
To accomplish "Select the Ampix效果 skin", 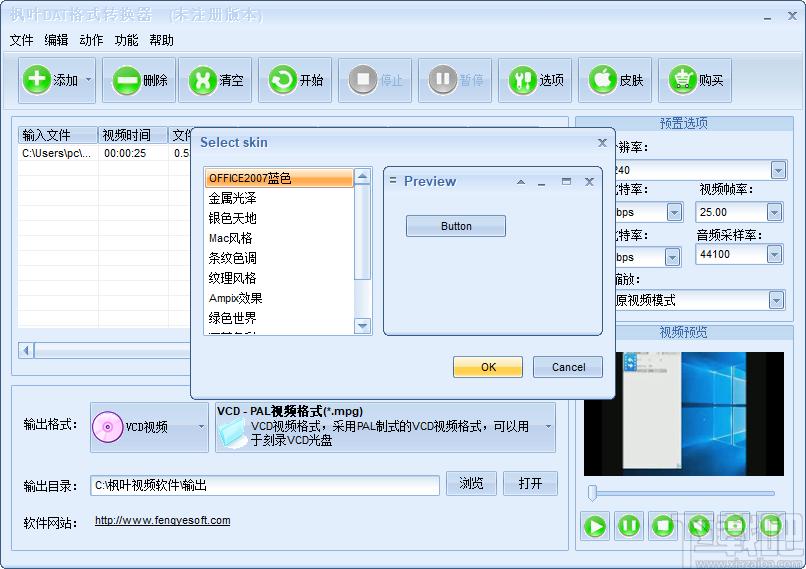I will coord(279,298).
